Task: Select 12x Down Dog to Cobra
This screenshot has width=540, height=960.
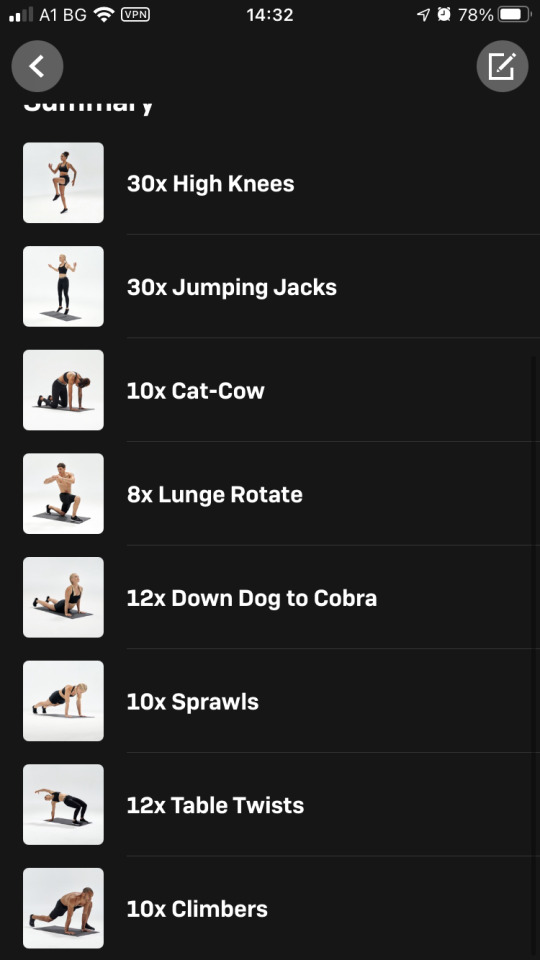Action: (270, 597)
